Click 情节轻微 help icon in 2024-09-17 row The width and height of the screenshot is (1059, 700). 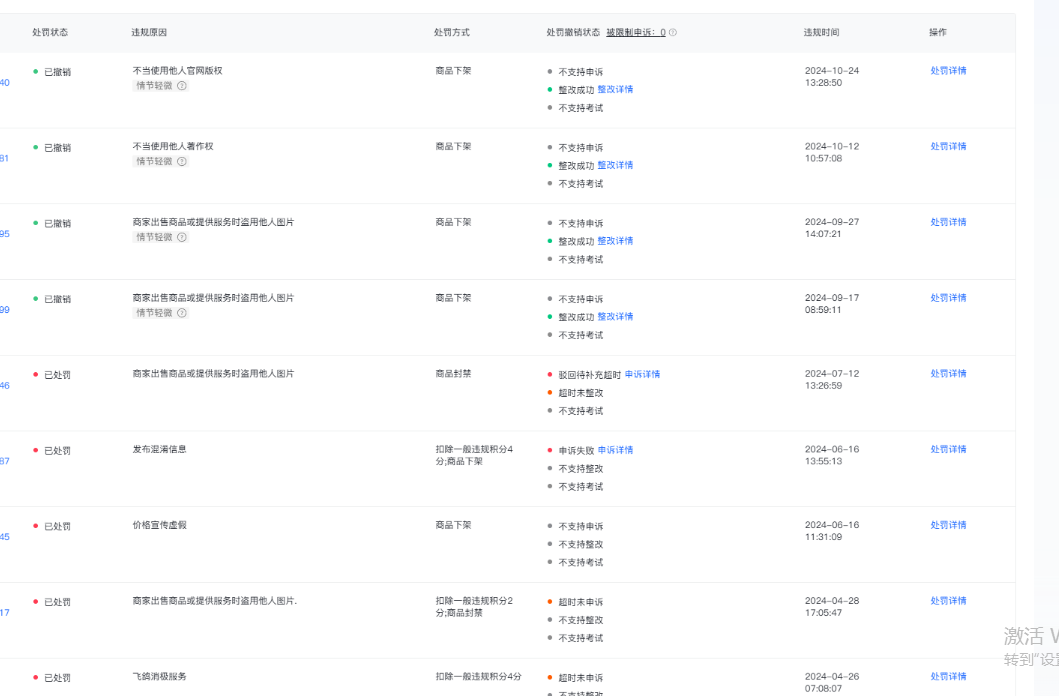[182, 313]
